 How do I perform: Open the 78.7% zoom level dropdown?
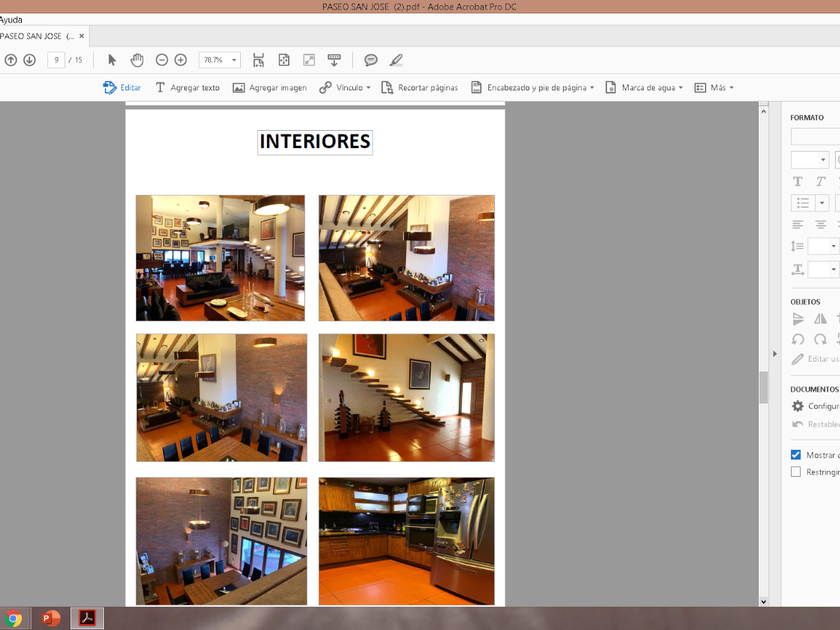click(x=234, y=60)
